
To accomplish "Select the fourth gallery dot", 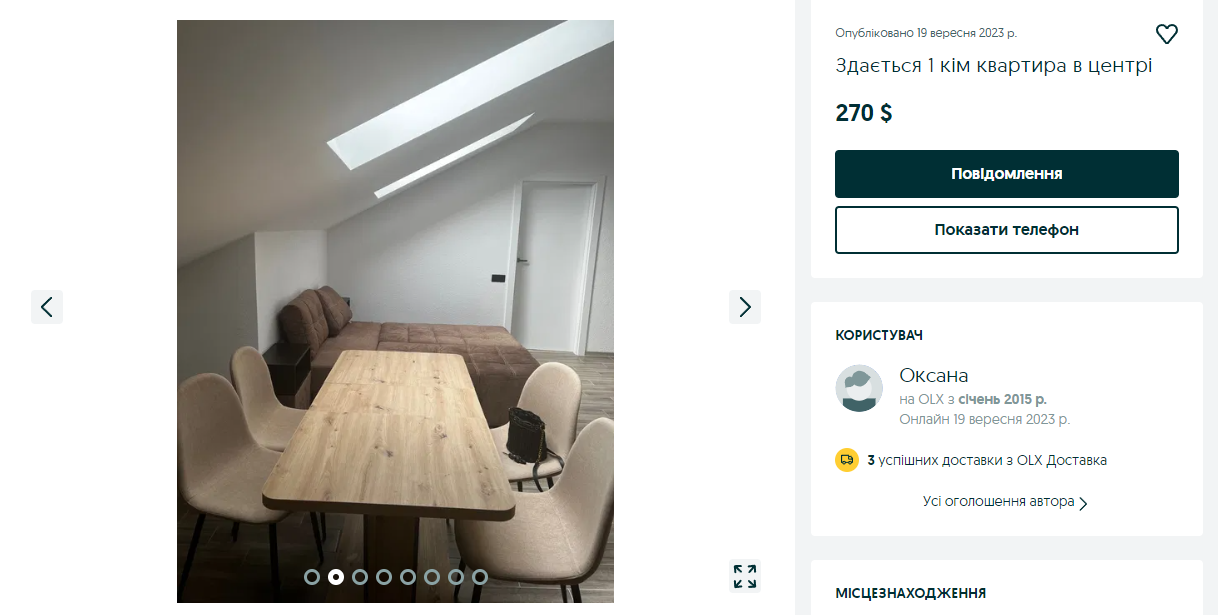I will [x=384, y=577].
